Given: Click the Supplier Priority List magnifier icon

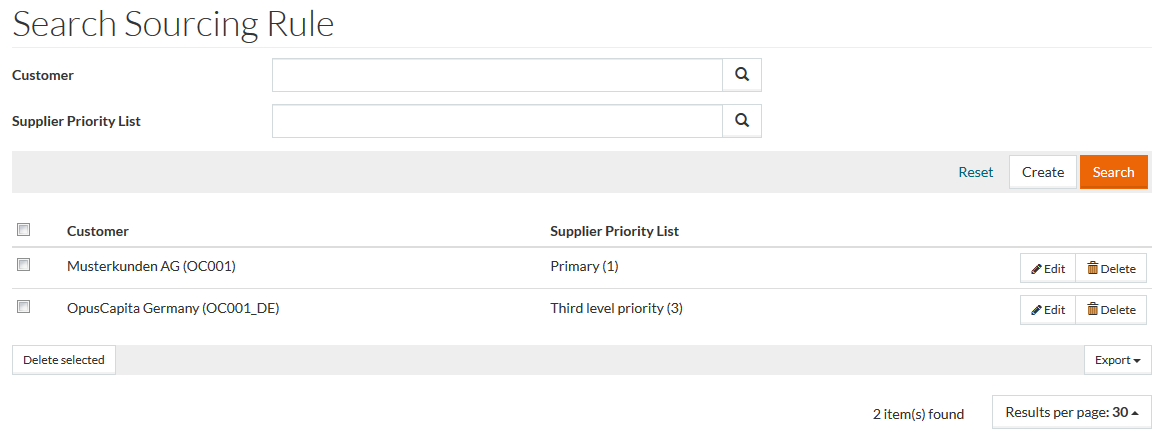Looking at the screenshot, I should (x=742, y=121).
